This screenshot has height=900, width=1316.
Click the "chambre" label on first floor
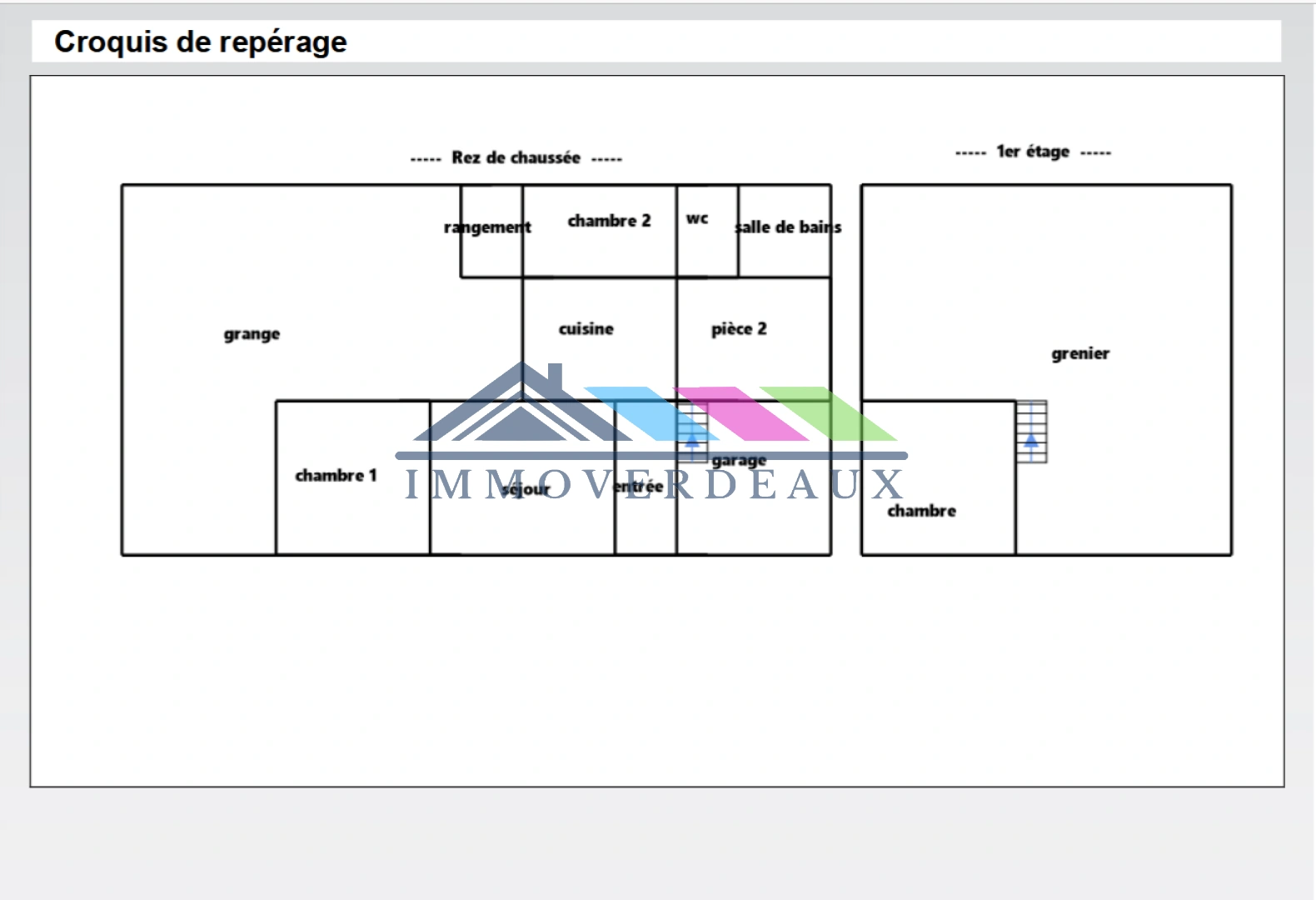pos(921,511)
